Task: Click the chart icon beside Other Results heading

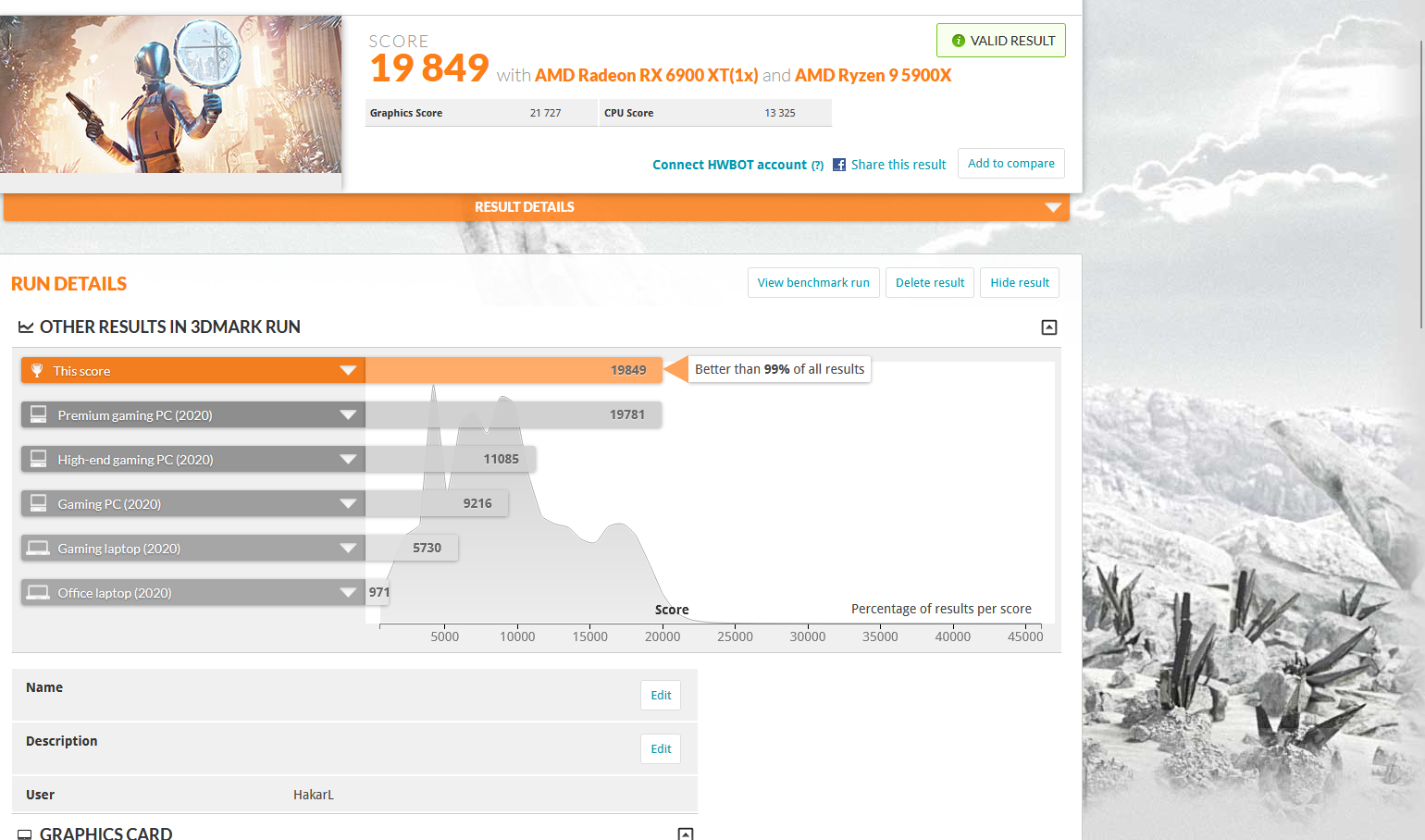Action: coord(26,327)
